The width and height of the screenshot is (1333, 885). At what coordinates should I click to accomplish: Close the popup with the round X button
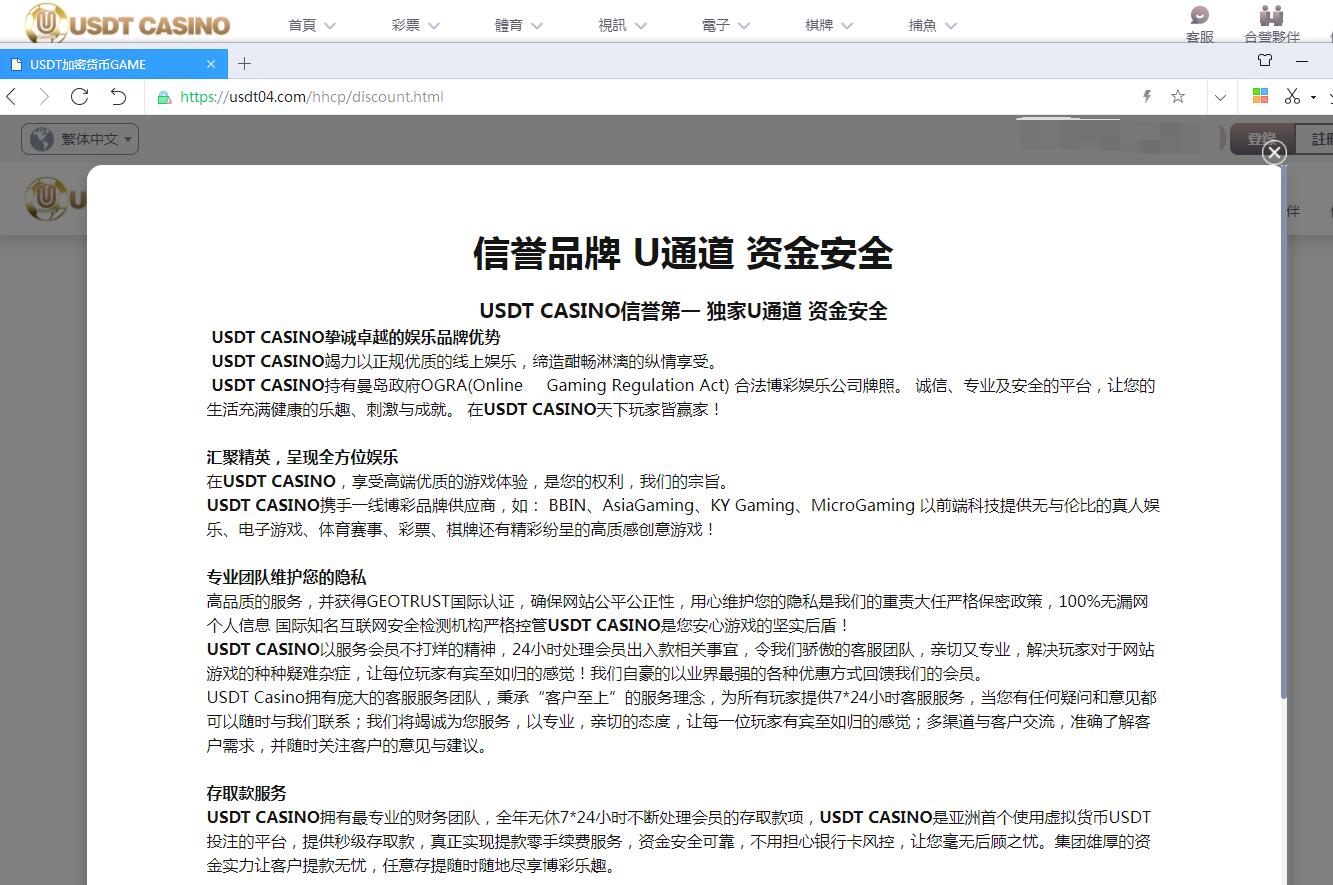point(1274,152)
